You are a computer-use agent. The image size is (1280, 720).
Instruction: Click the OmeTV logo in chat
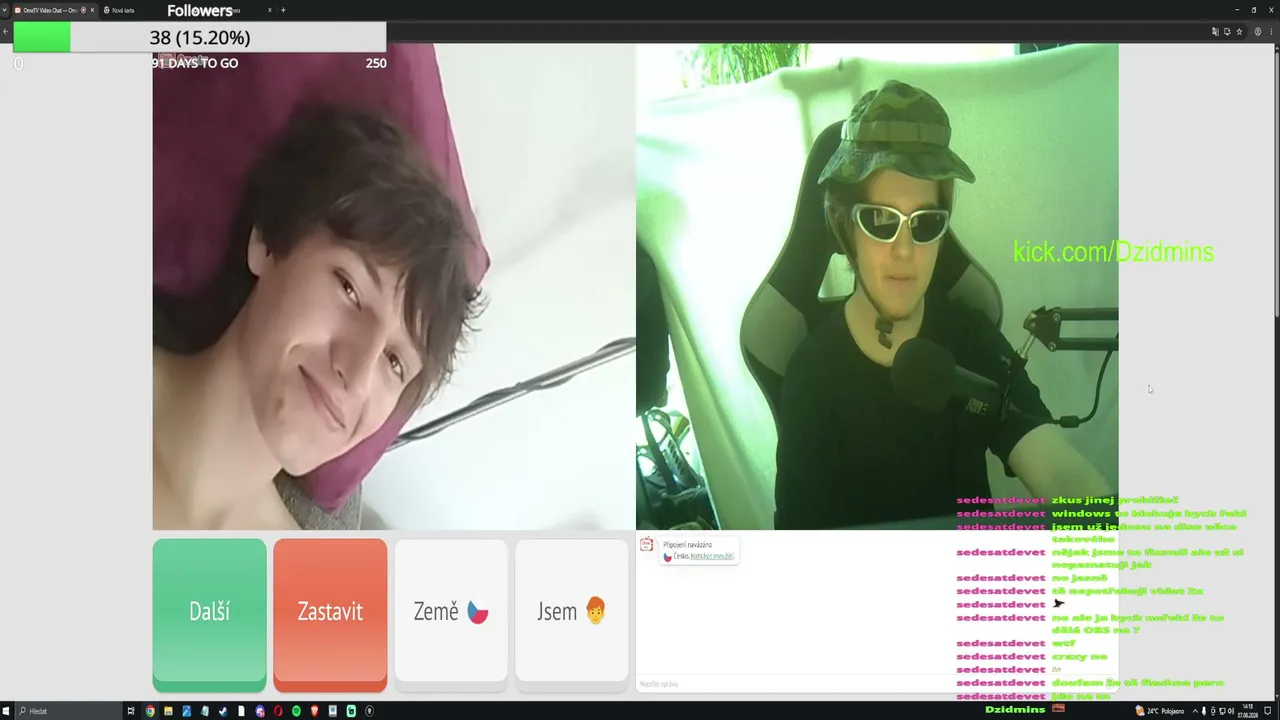(x=646, y=544)
